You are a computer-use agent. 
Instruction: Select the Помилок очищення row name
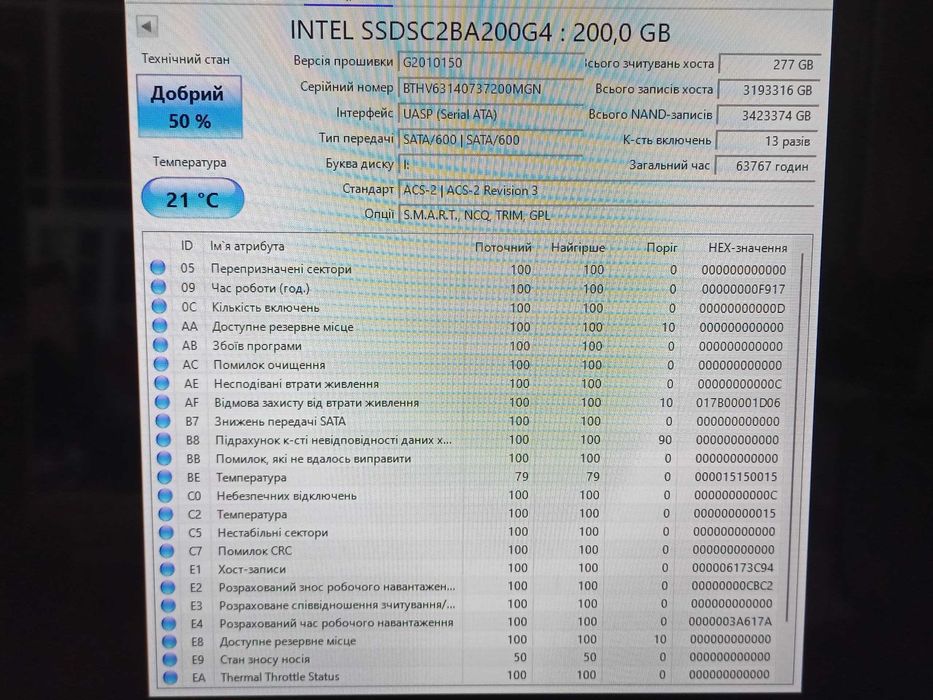[269, 365]
